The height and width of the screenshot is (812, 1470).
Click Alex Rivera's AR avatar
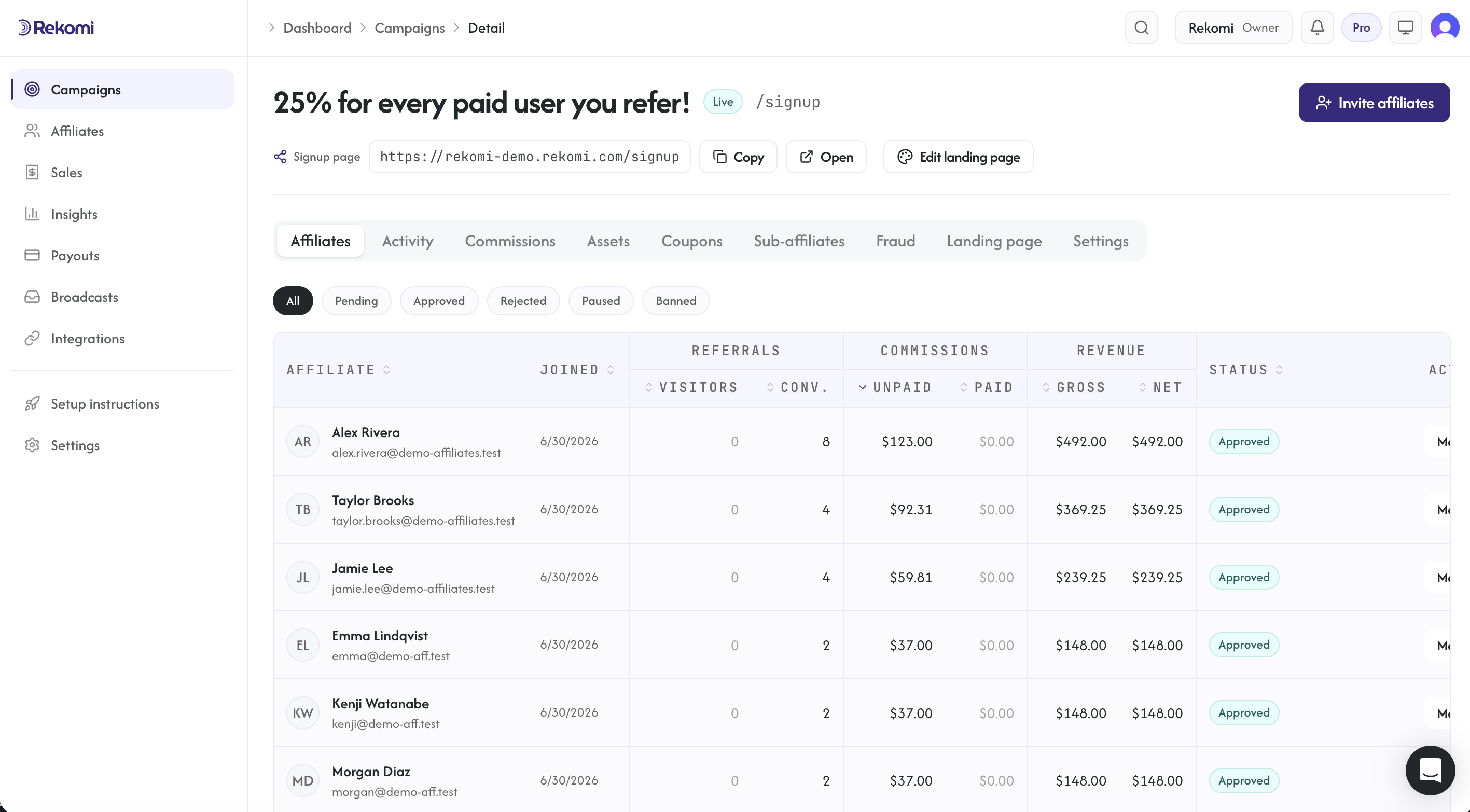(x=303, y=442)
